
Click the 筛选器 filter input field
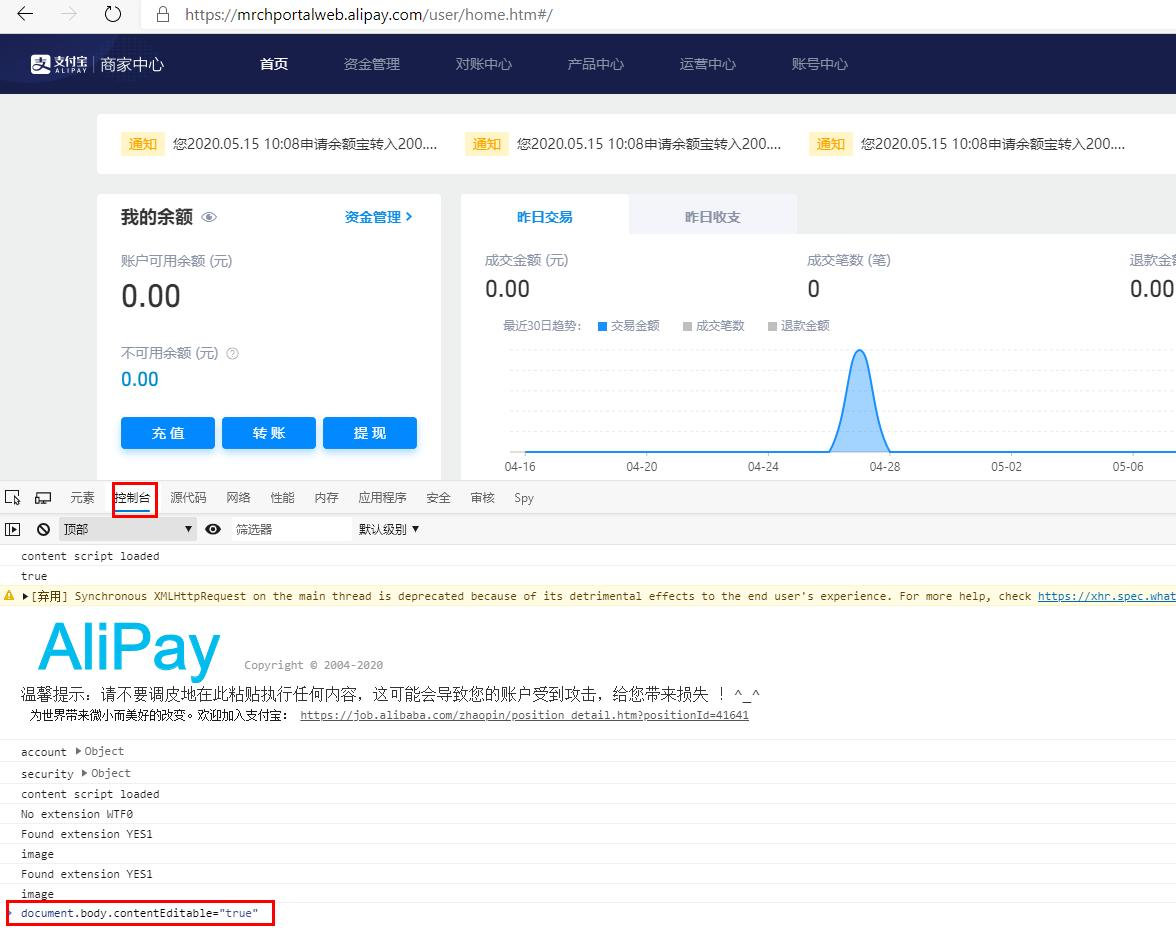pyautogui.click(x=291, y=530)
